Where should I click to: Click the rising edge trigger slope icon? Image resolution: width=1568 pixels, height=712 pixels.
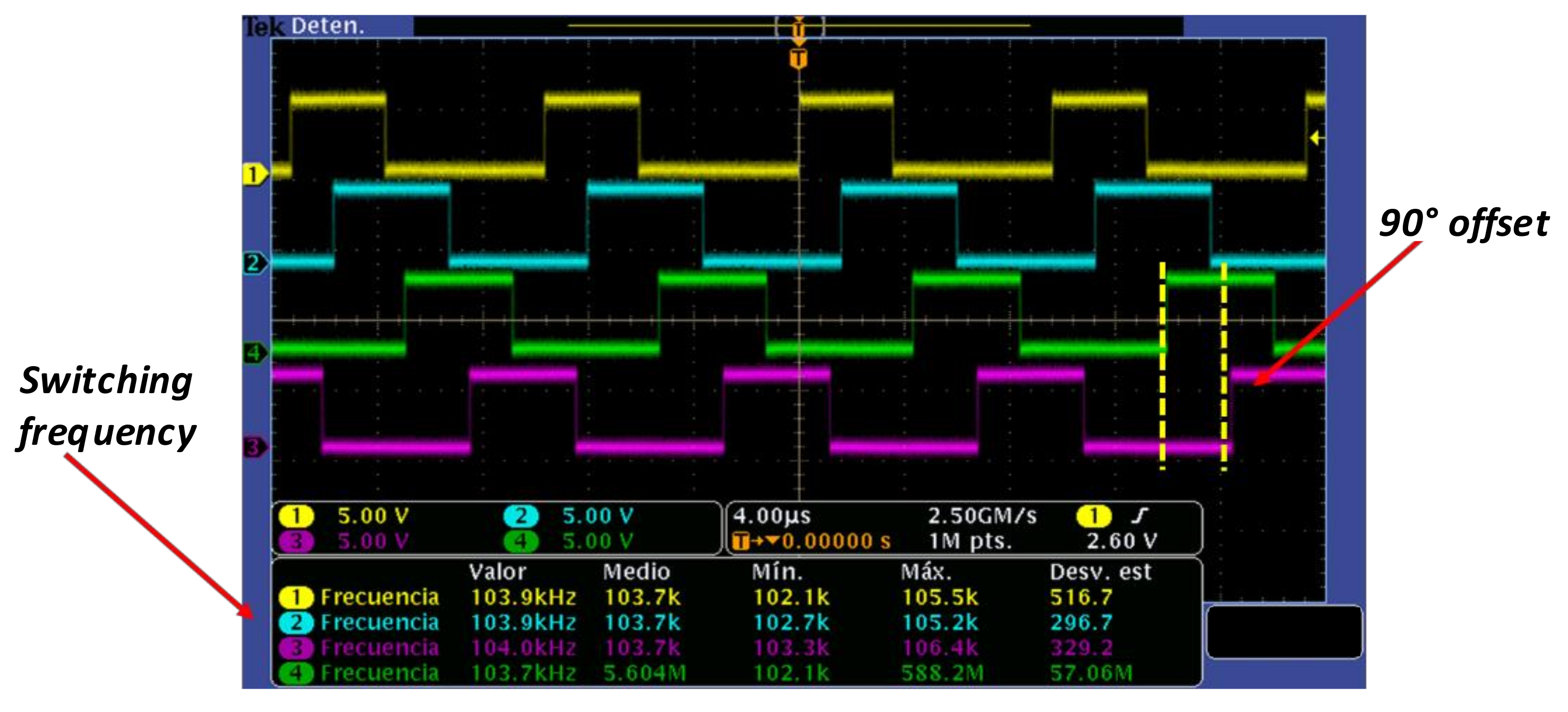(1139, 516)
